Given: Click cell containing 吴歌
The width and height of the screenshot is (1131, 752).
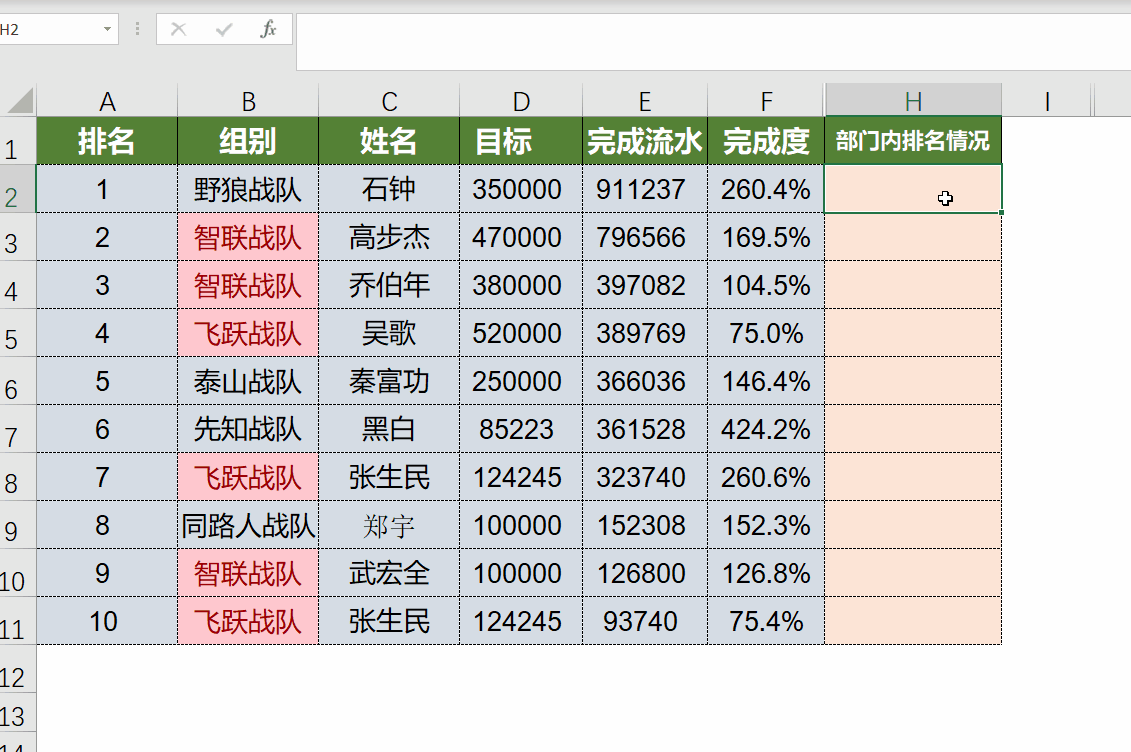Looking at the screenshot, I should (389, 333).
